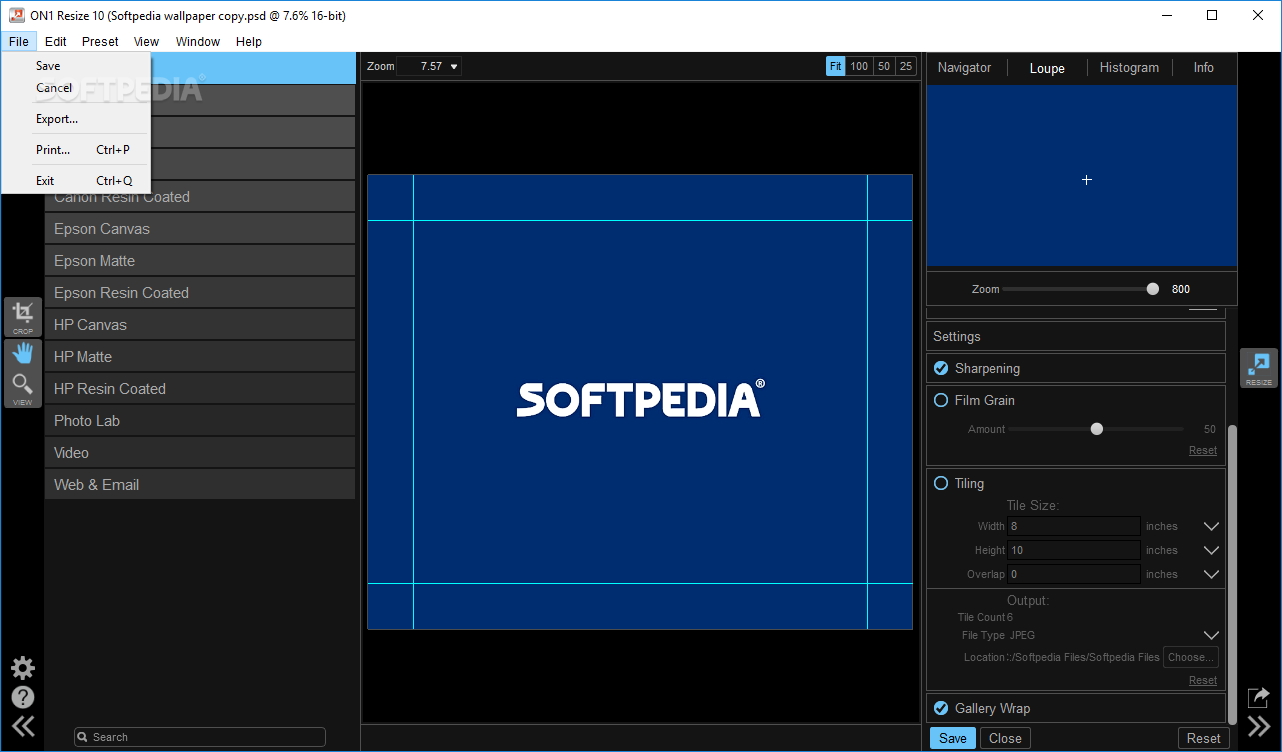The image size is (1282, 752).
Task: Expand the Video preset category
Action: click(200, 453)
